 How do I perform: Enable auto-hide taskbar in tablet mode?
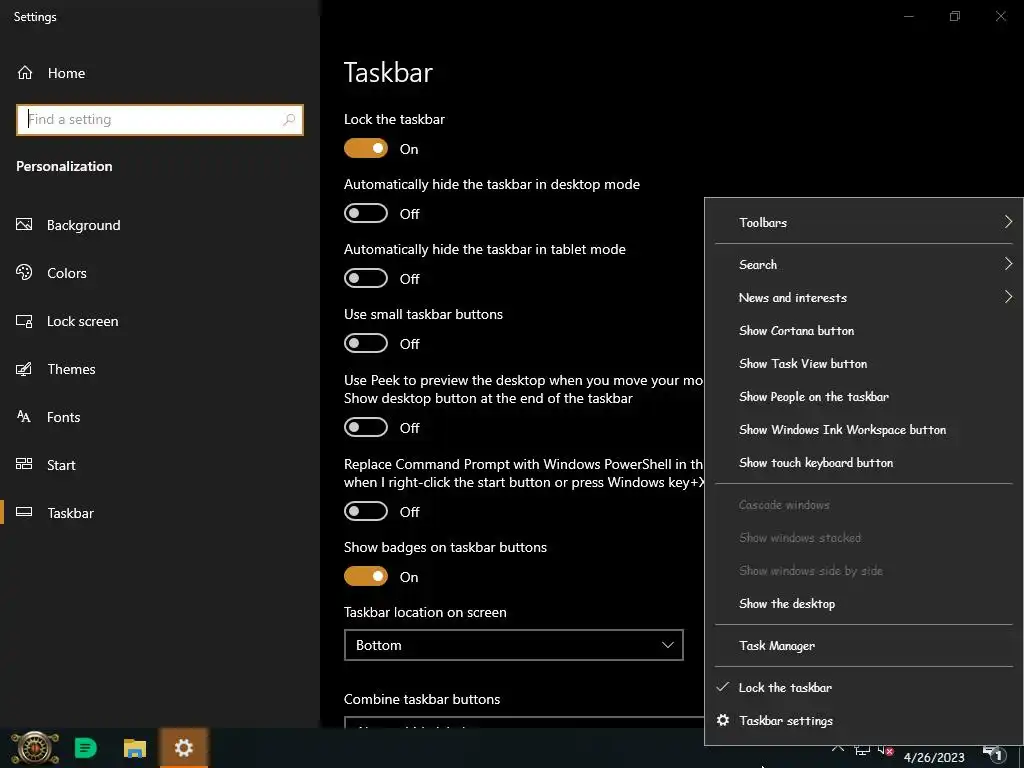(366, 278)
